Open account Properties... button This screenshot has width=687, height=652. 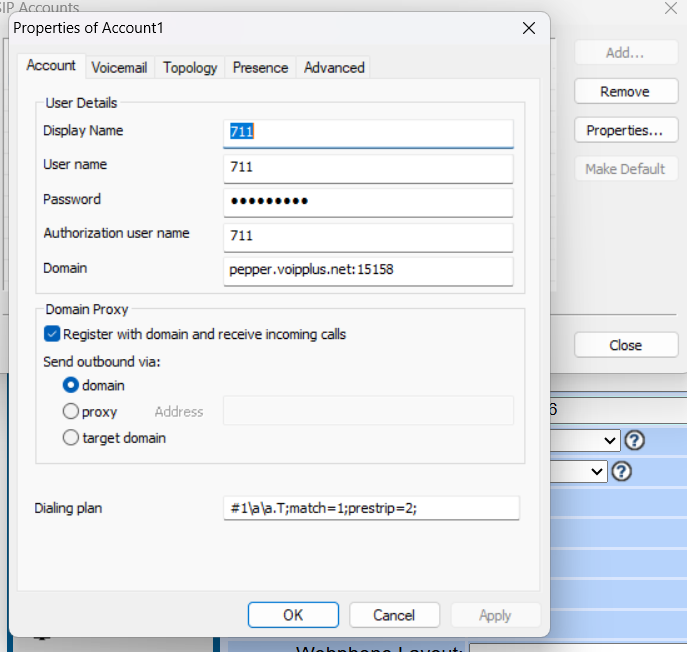(x=624, y=130)
